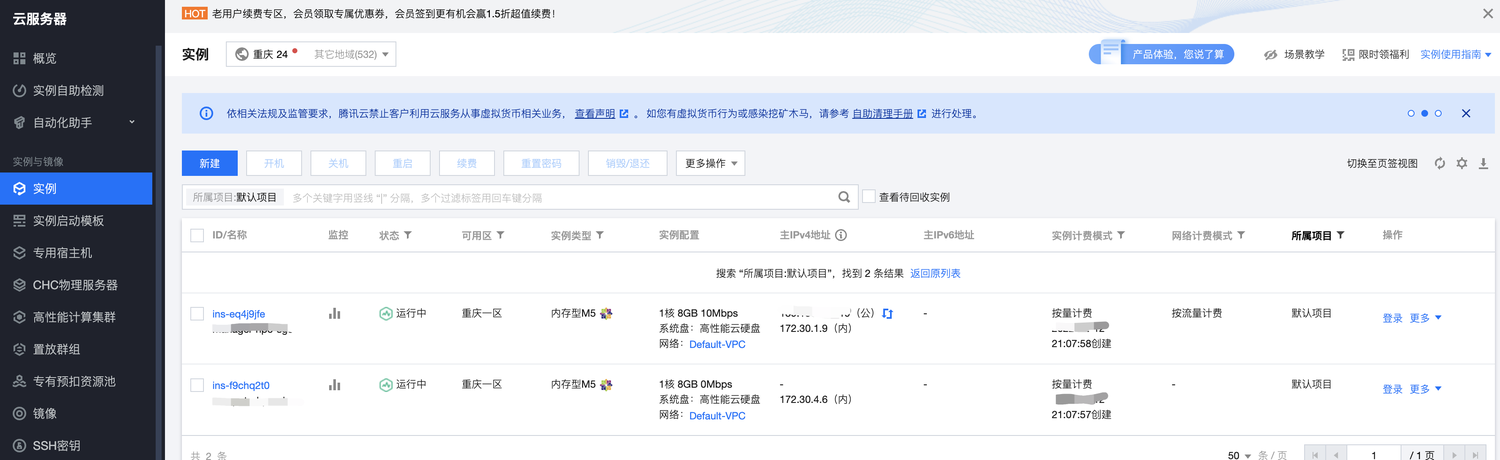The height and width of the screenshot is (460, 1500).
Task: Open 实例启动模板 in the sidebar
Action: [76, 220]
